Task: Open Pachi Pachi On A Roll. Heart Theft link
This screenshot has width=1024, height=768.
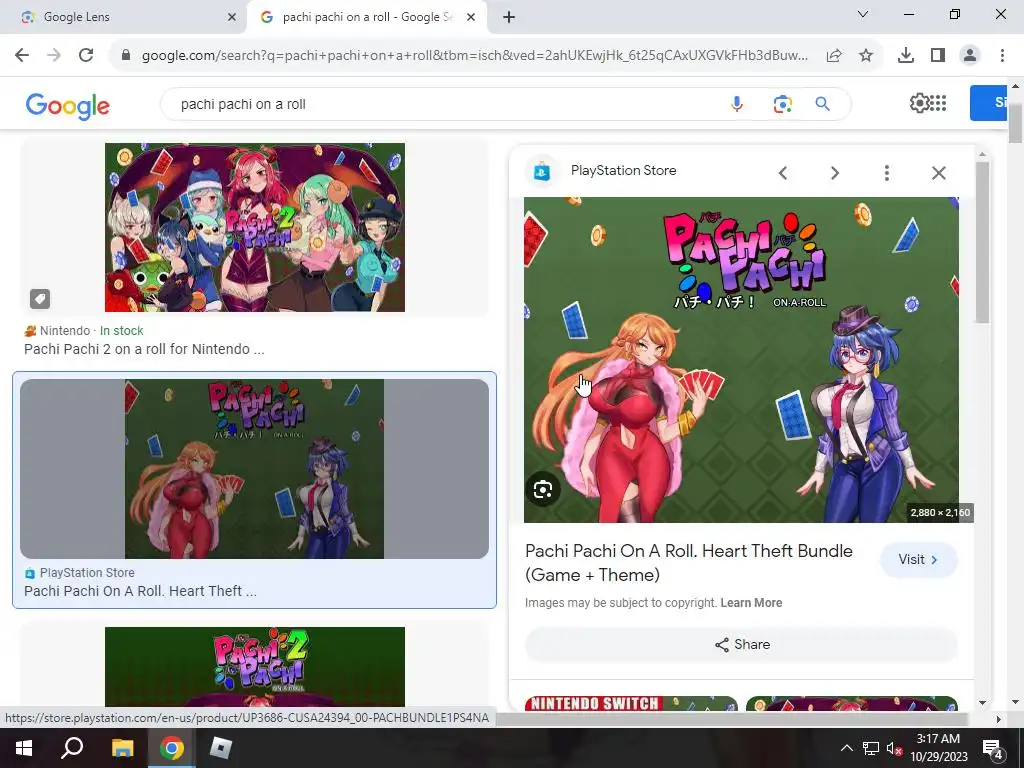Action: [140, 591]
